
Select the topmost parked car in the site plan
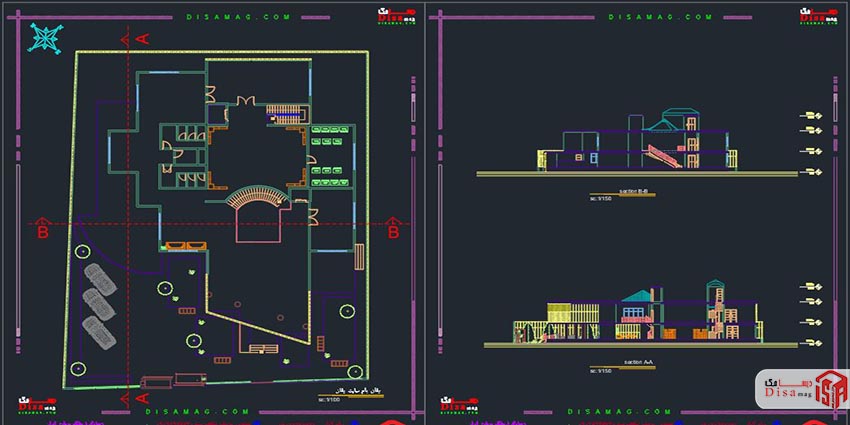point(97,276)
